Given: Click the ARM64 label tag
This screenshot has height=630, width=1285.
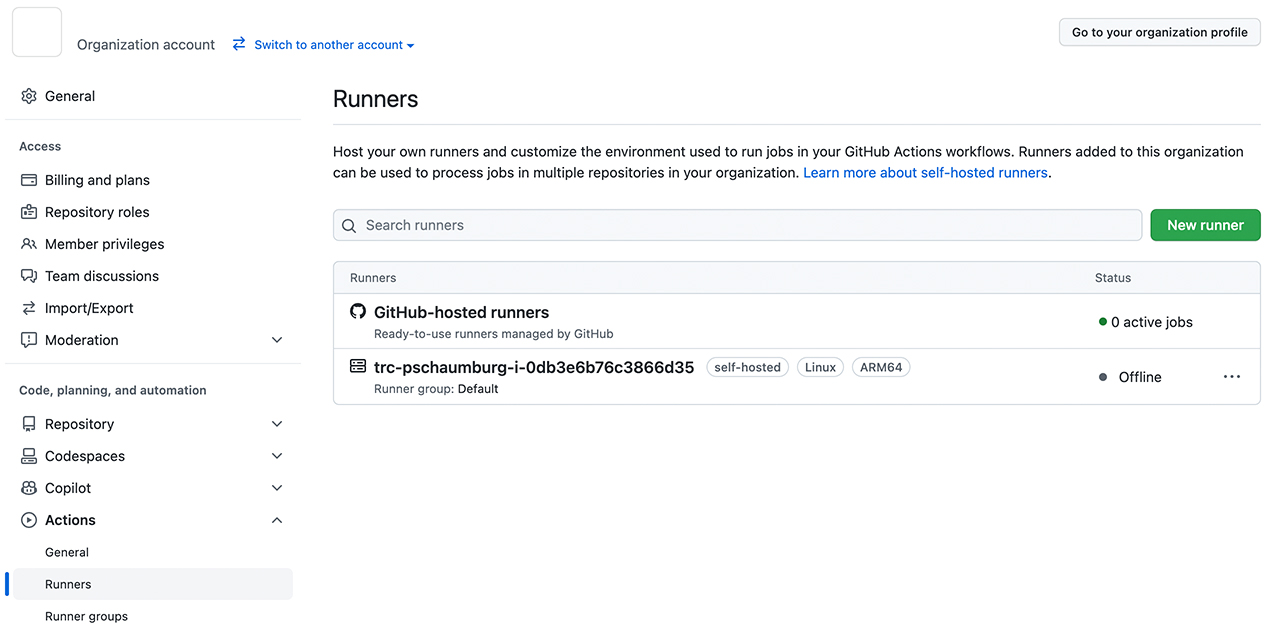Looking at the screenshot, I should 881,367.
